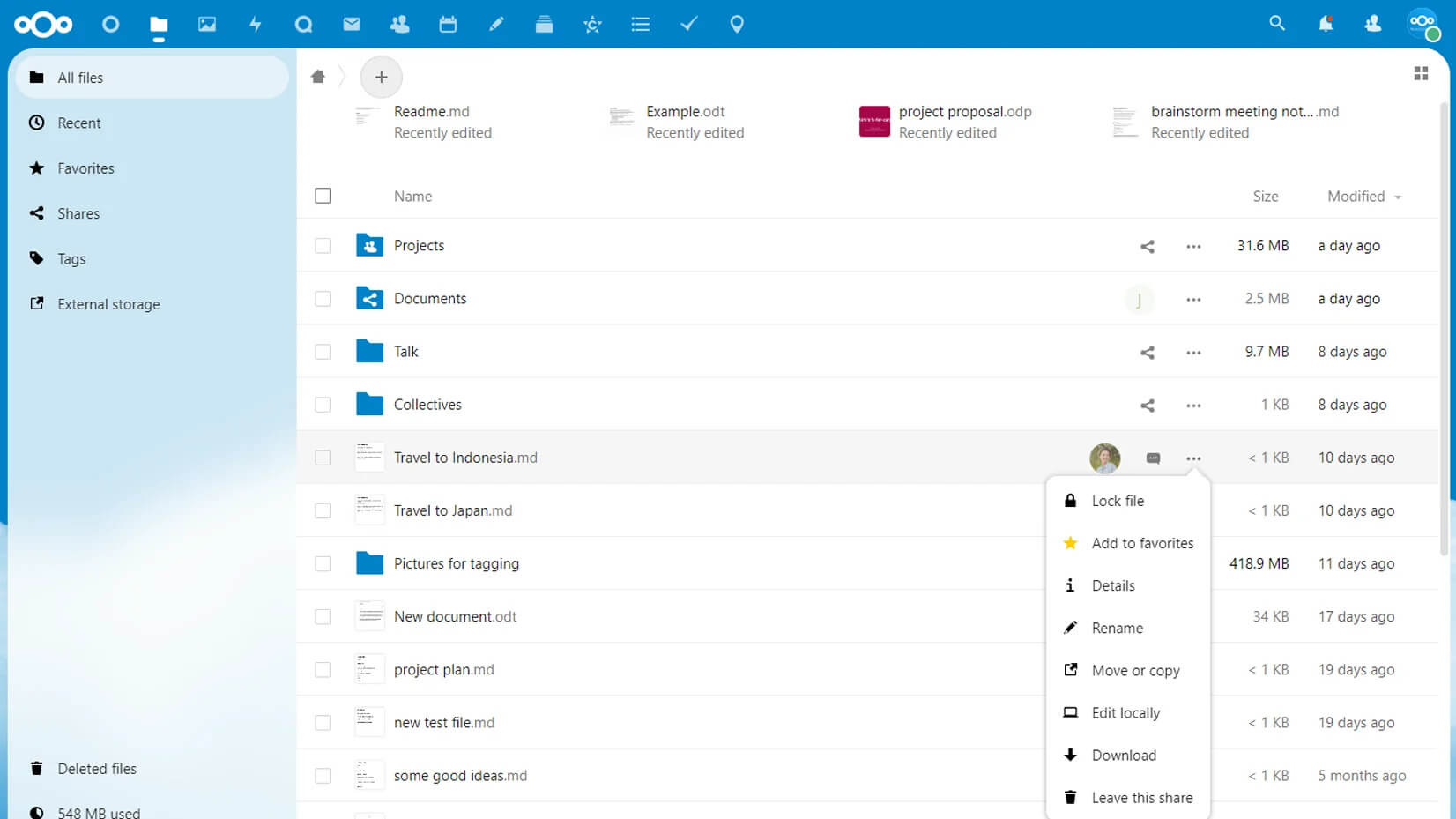Viewport: 1456px width, 819px height.
Task: Open recently edited Readme.md
Action: pyautogui.click(x=423, y=122)
